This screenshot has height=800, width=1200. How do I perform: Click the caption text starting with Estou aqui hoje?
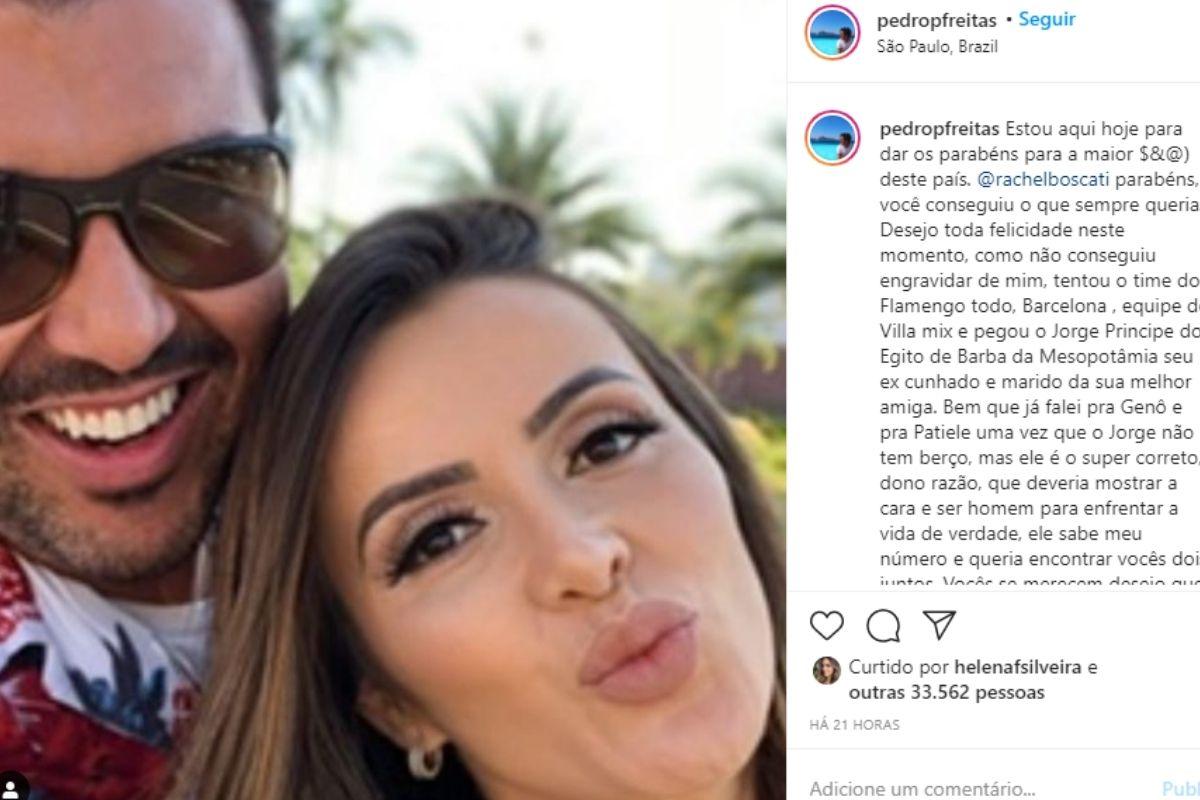point(1036,355)
